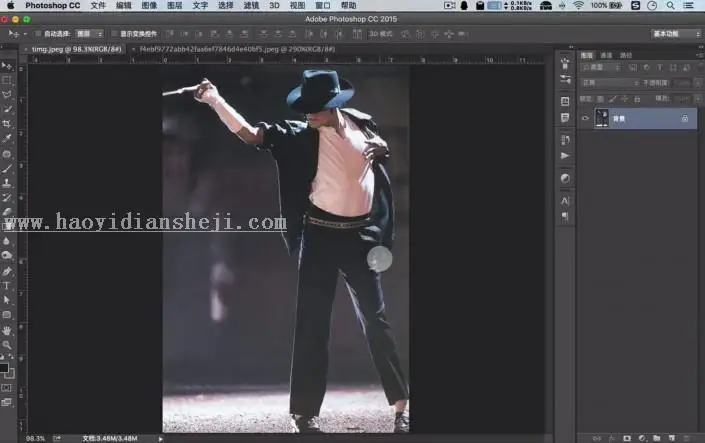Select the Crop tool

(x=7, y=124)
